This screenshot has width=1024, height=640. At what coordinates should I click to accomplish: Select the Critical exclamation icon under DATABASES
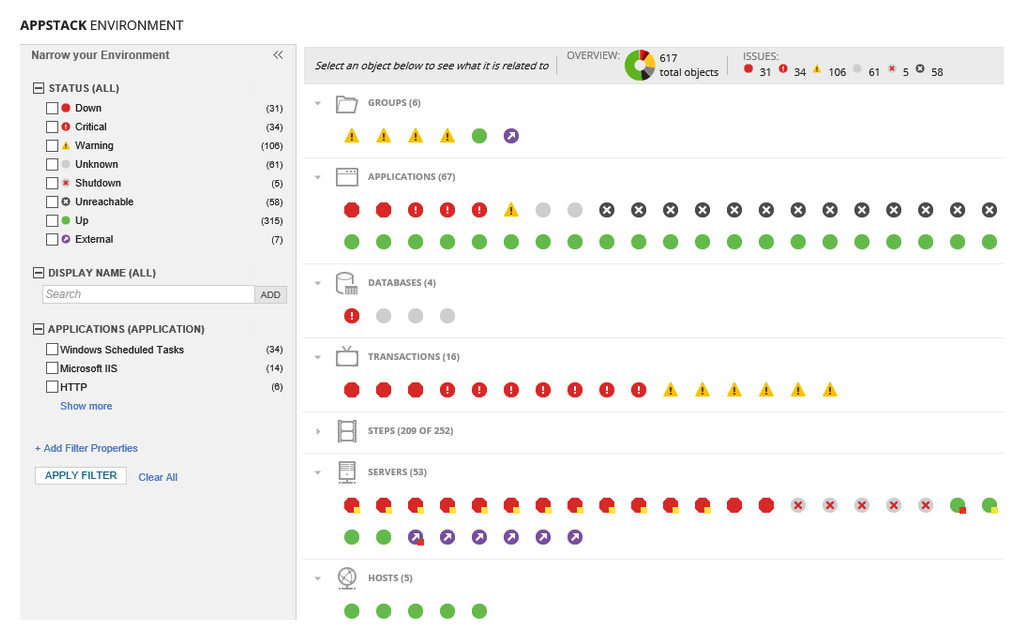(351, 315)
